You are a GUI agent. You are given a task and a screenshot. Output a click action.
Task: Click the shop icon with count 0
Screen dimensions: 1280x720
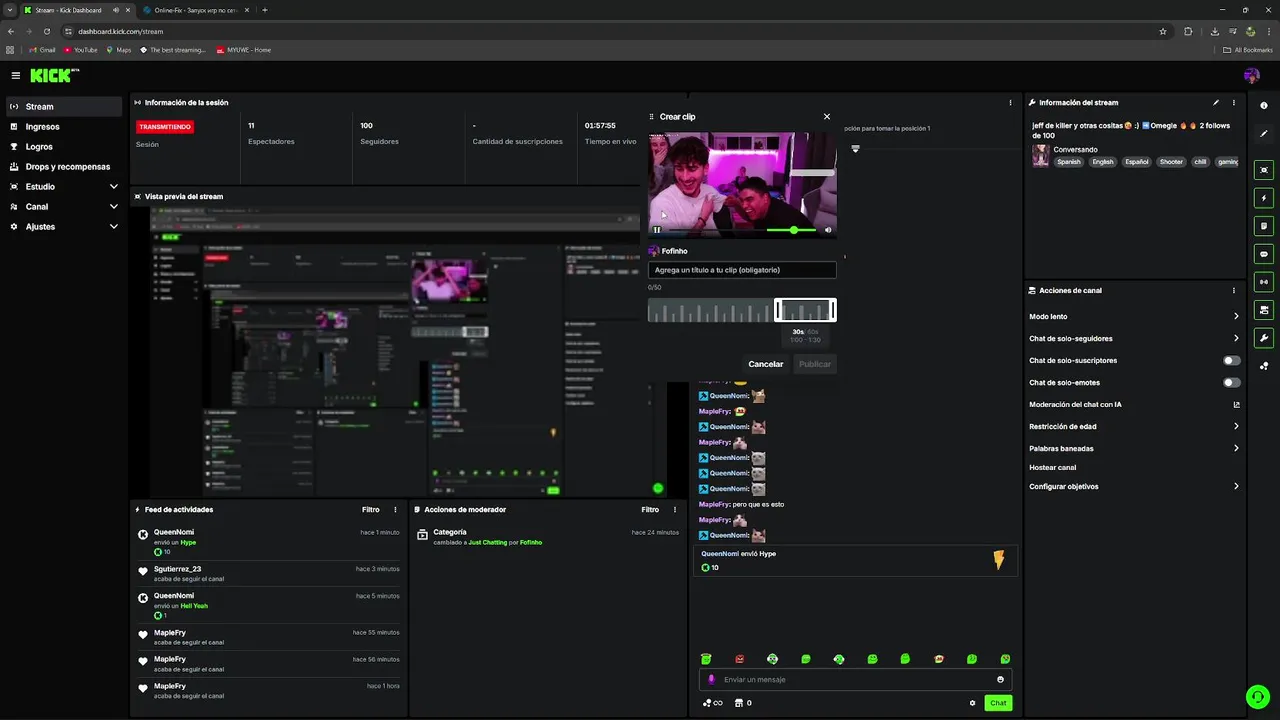[x=743, y=703]
